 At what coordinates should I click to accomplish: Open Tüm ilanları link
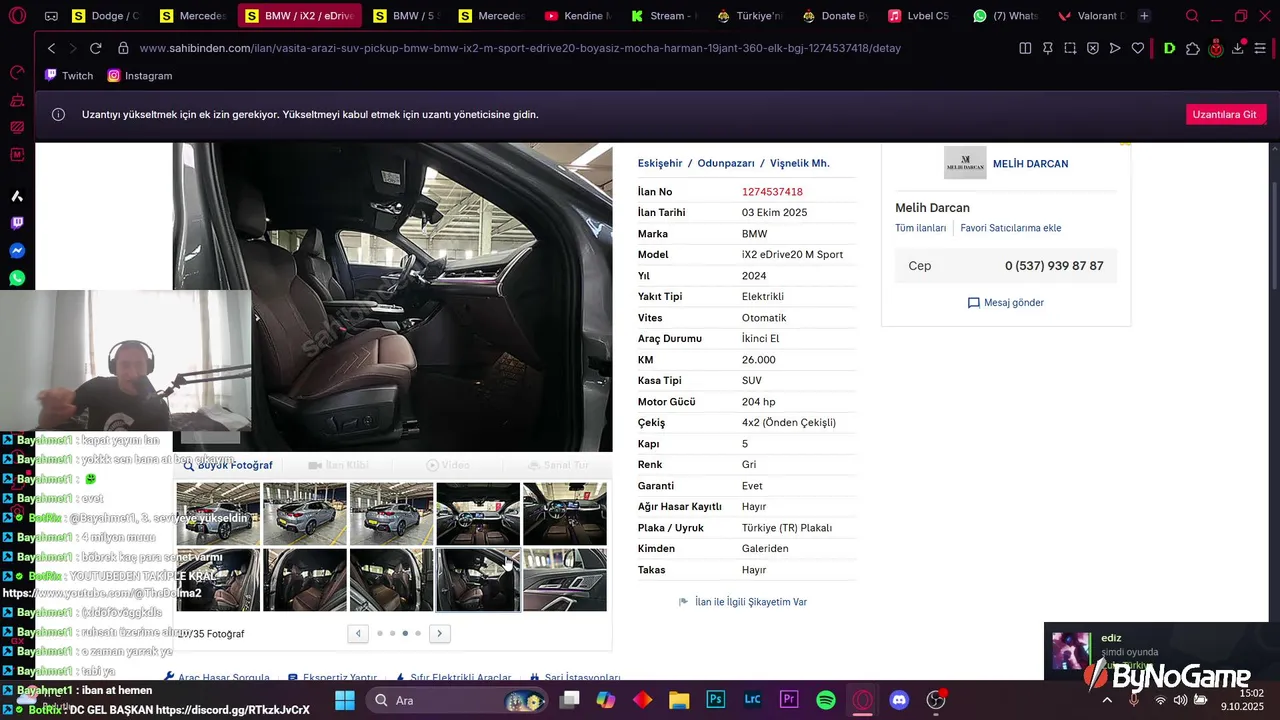coord(920,228)
